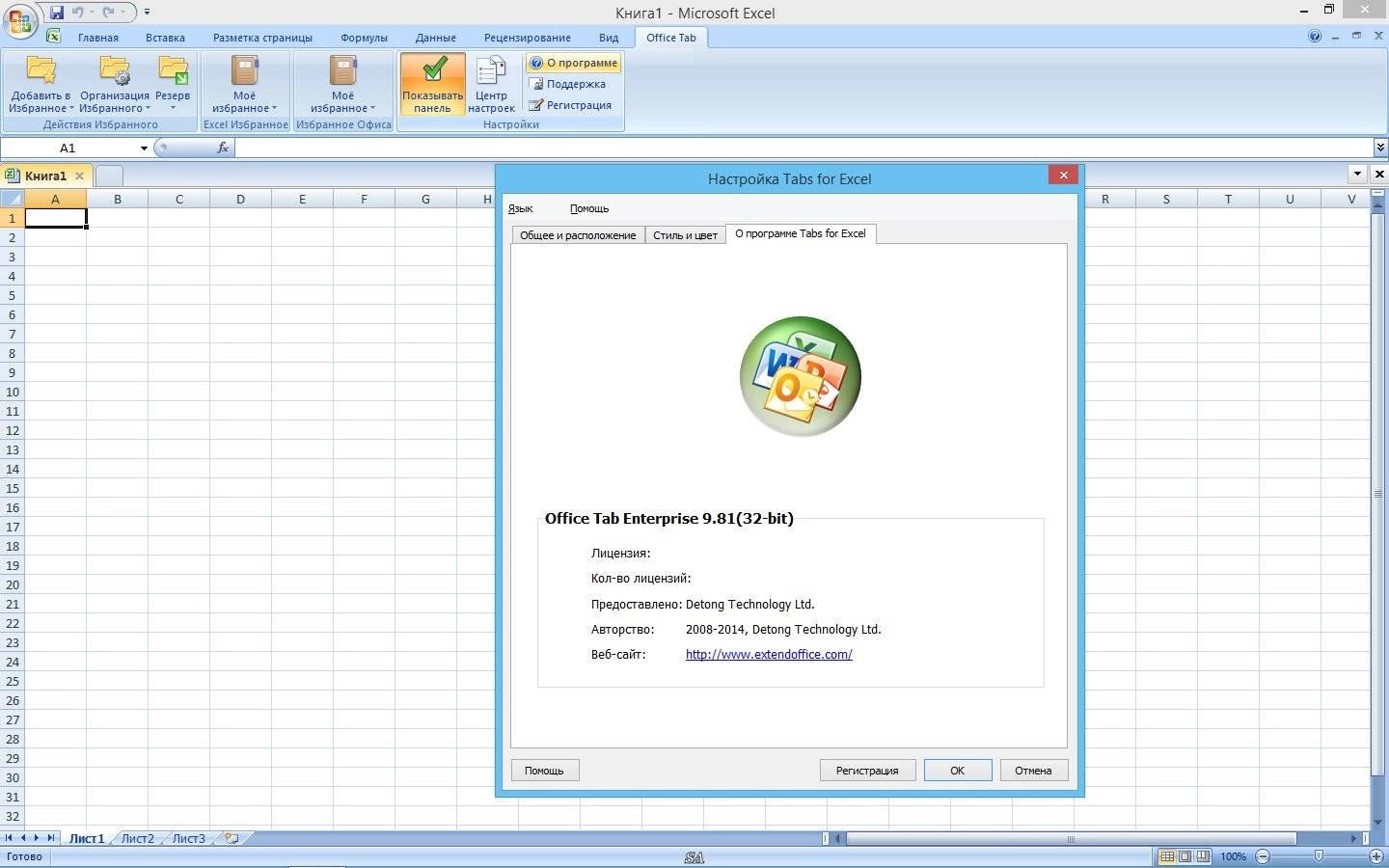Viewport: 1389px width, 868px height.
Task: Click the new blank document tab button
Action: [110, 176]
